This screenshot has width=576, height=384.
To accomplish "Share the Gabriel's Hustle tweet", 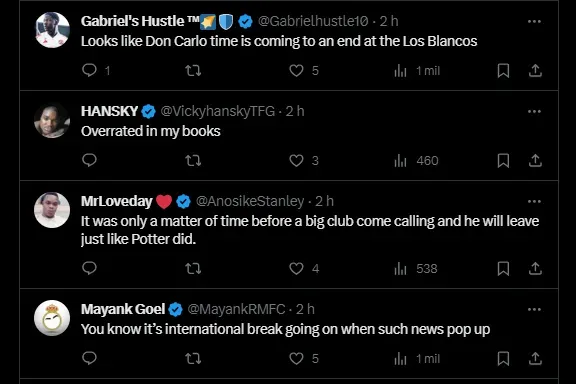I will [535, 70].
